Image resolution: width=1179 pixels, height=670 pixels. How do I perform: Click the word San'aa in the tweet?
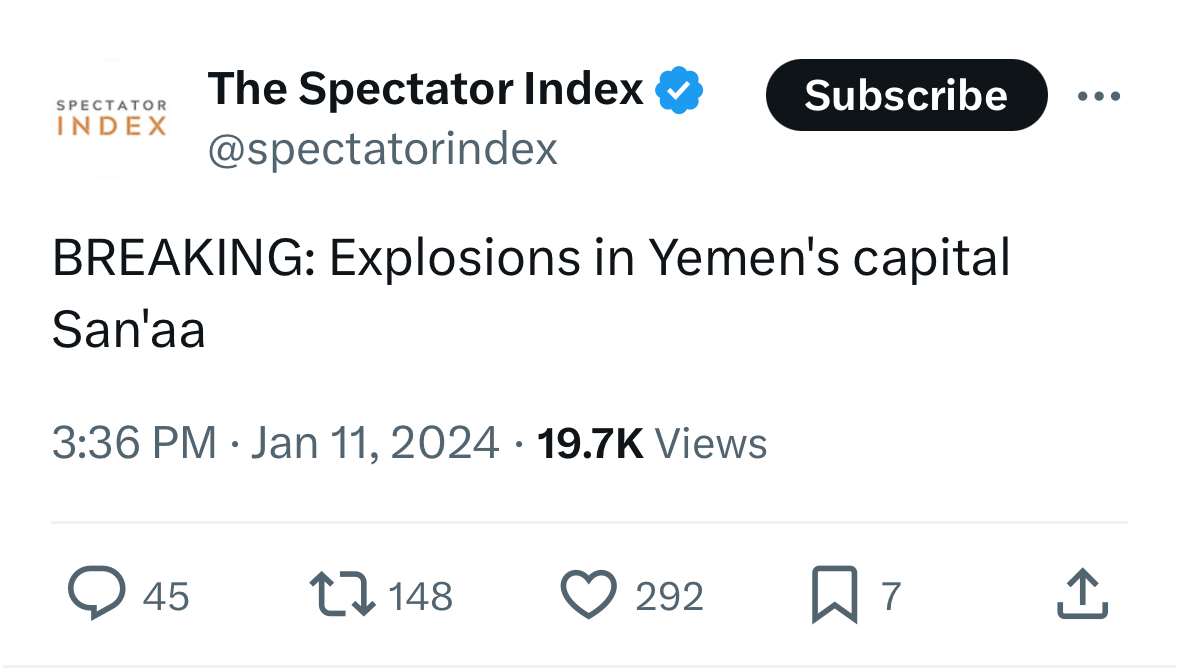(128, 331)
